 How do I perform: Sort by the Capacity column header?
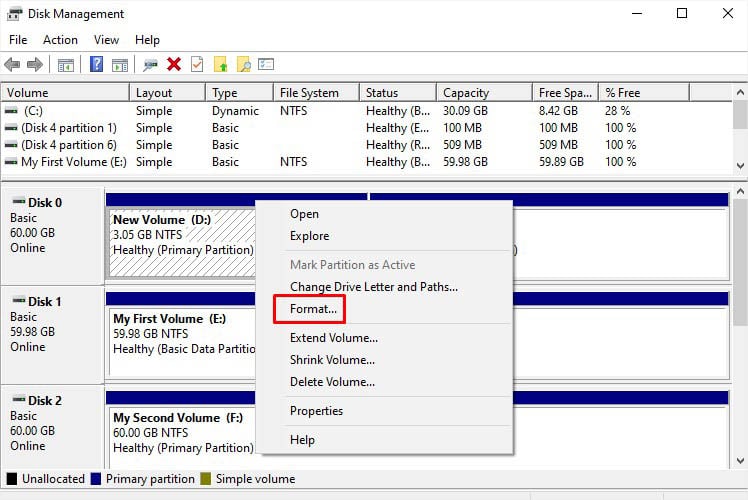pyautogui.click(x=466, y=93)
